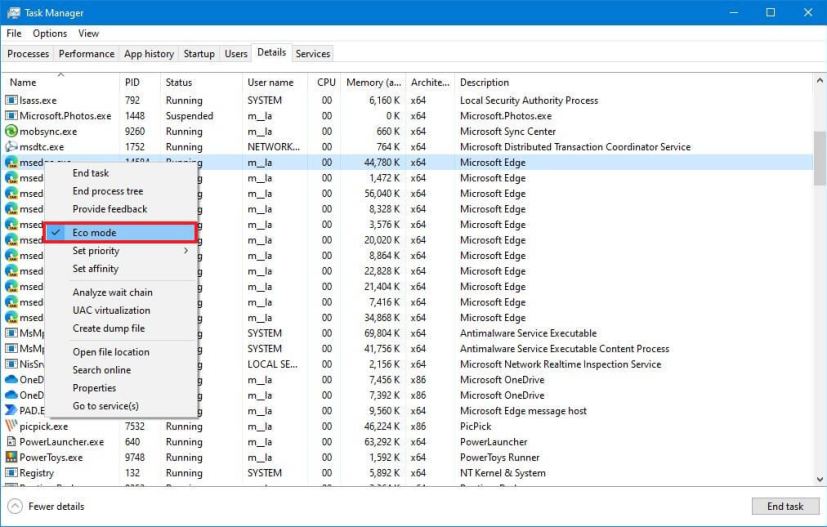Switch to the Services tab
Image resolution: width=827 pixels, height=527 pixels.
pos(313,54)
